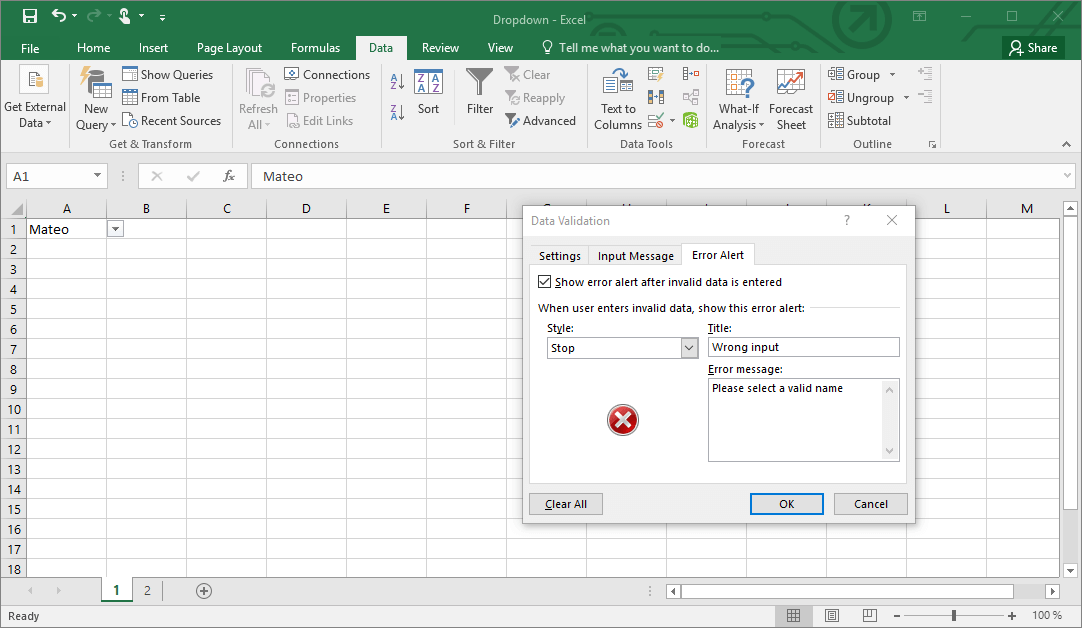Launch the Forecast Sheet tool
Viewport: 1082px width, 628px height.
[x=791, y=97]
